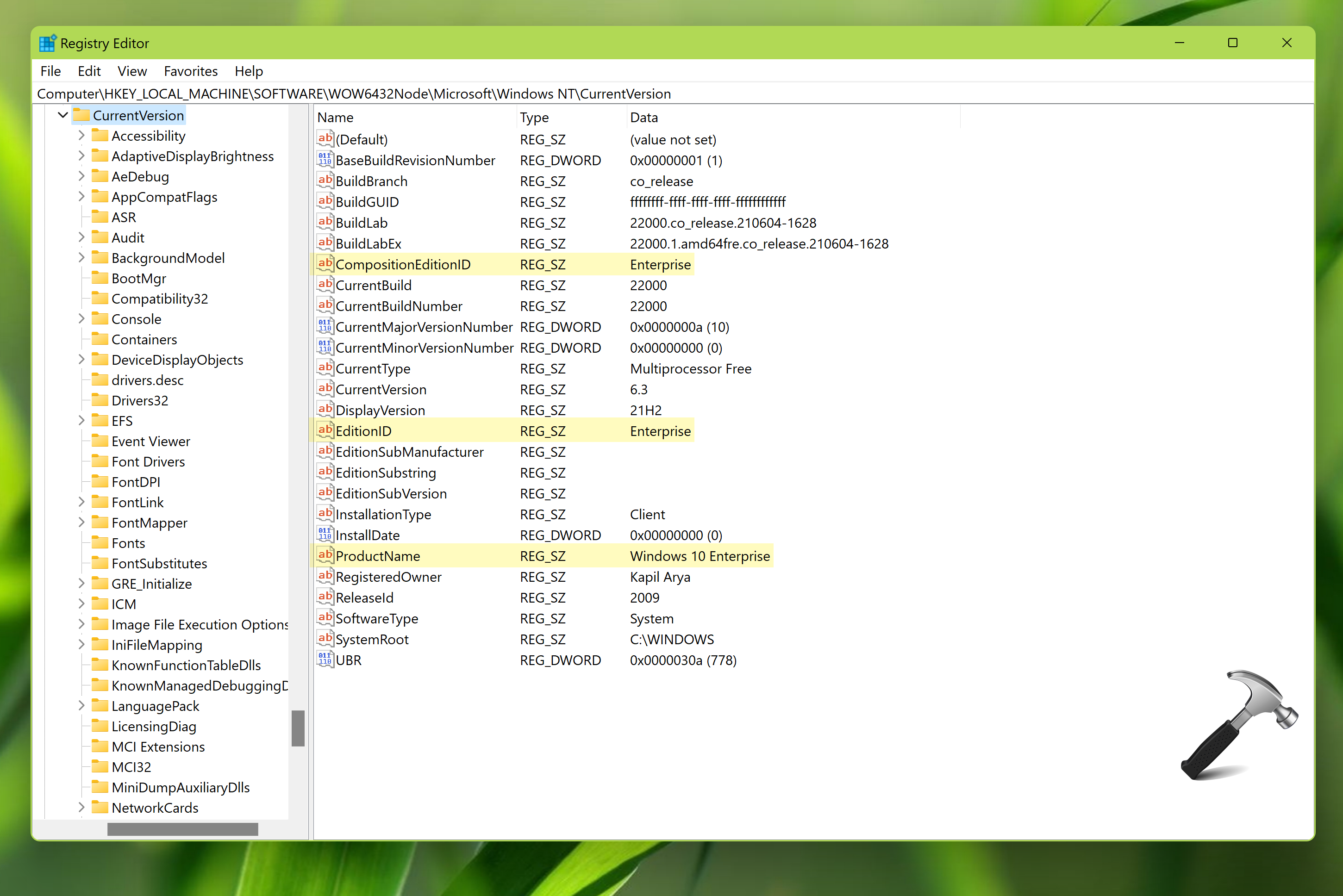
Task: Click the ProductName string value icon
Action: point(325,555)
